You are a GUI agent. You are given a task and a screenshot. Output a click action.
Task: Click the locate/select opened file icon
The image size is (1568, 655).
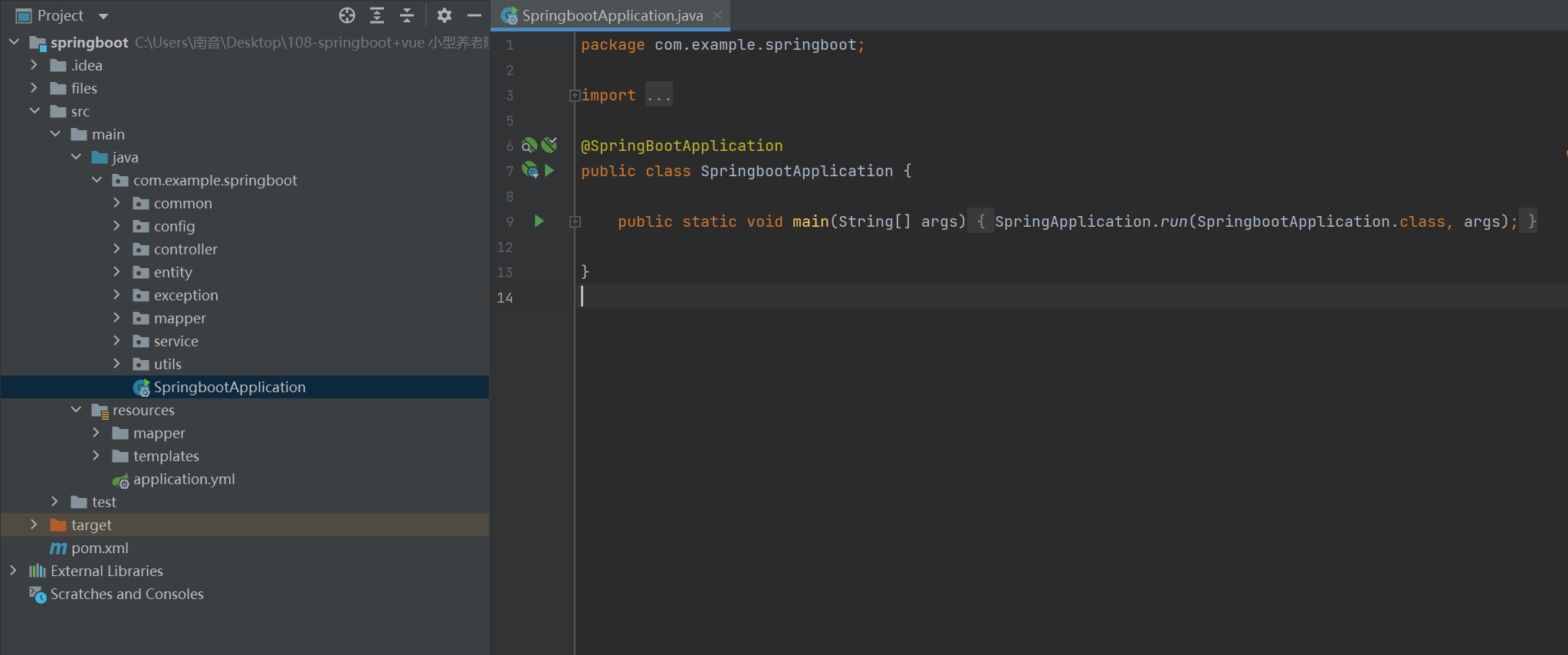(x=347, y=15)
